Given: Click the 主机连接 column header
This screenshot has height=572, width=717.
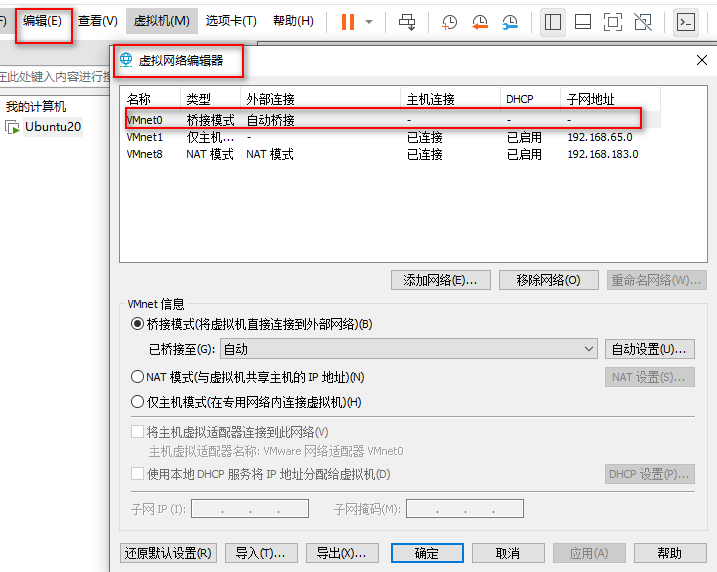Looking at the screenshot, I should (450, 99).
